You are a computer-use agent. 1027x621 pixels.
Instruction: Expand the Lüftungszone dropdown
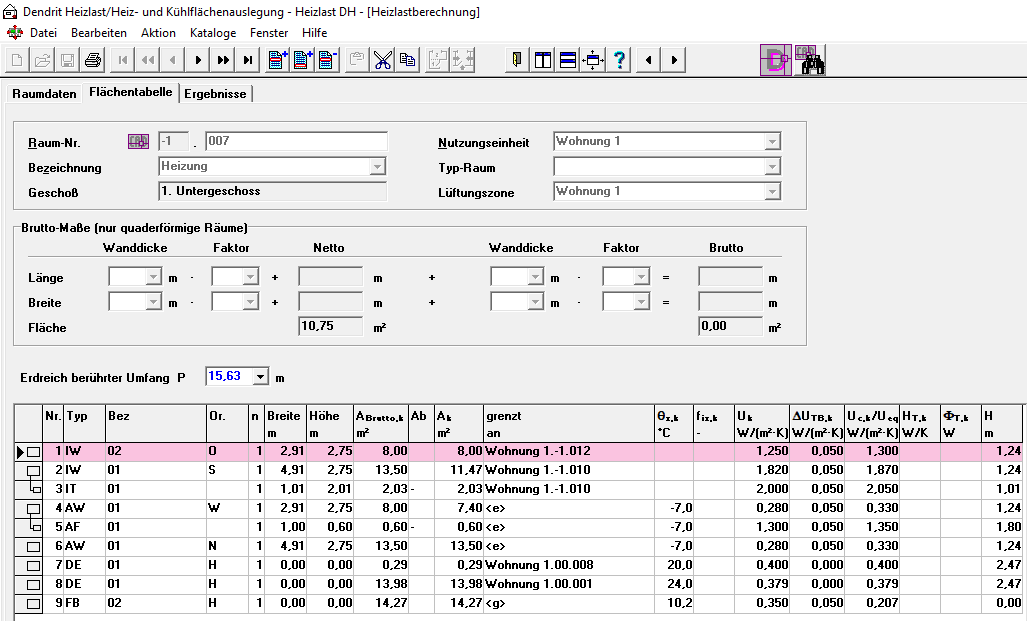[772, 192]
